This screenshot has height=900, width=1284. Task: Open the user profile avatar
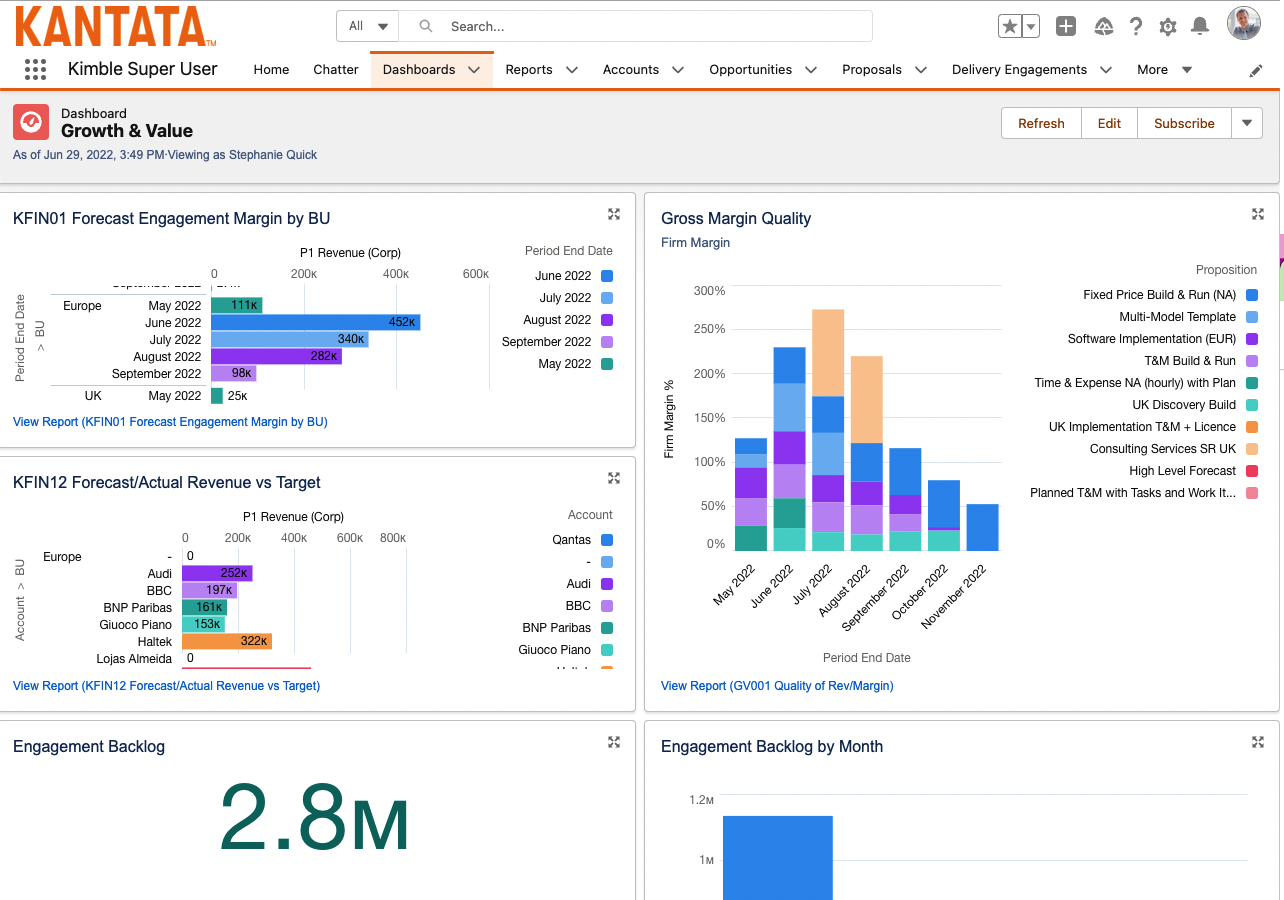coord(1244,24)
